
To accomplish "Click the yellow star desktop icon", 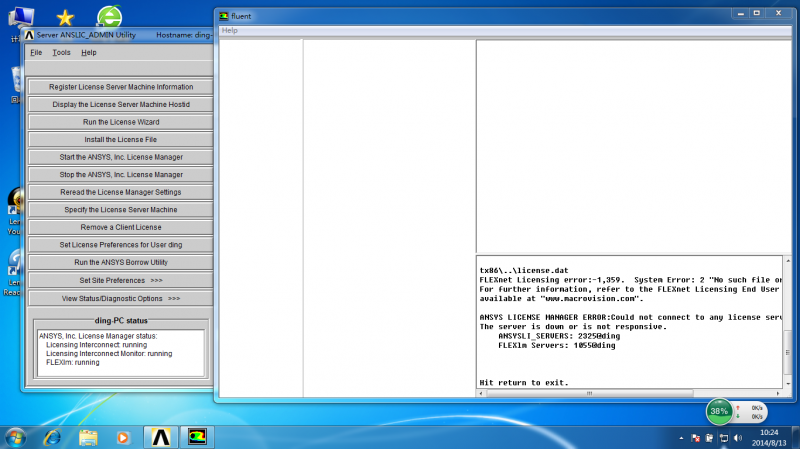I will (65, 18).
